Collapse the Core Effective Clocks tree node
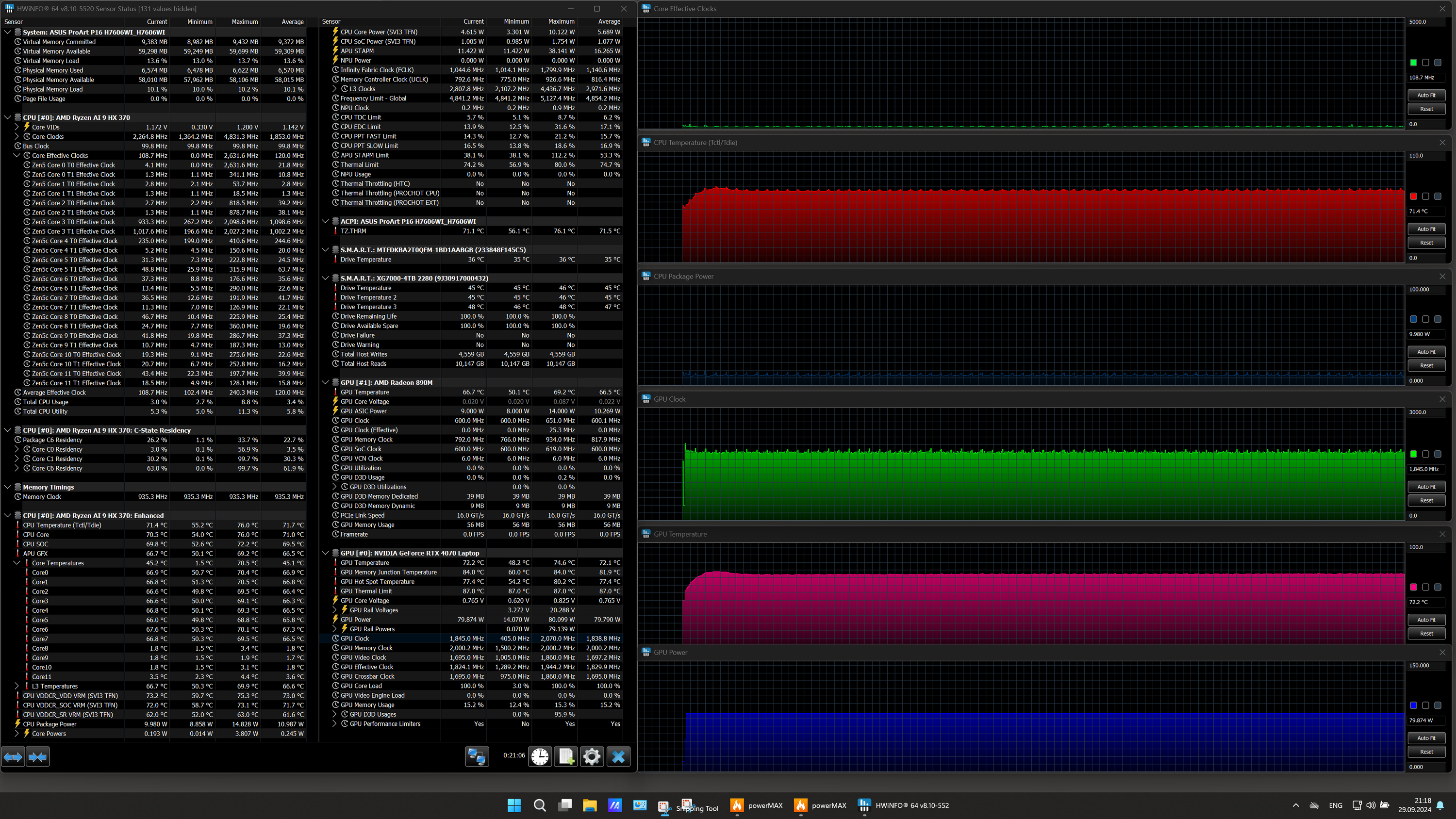Screen dimensions: 1456x819 tap(17, 155)
